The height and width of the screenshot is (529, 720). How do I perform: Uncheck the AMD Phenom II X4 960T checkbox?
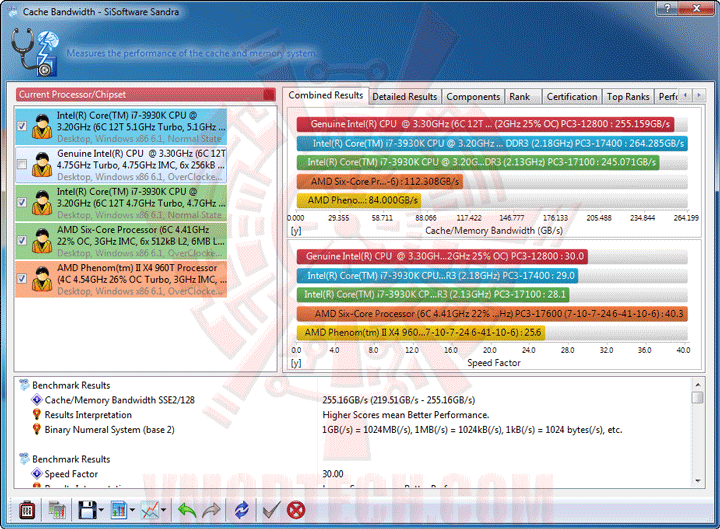coord(22,279)
